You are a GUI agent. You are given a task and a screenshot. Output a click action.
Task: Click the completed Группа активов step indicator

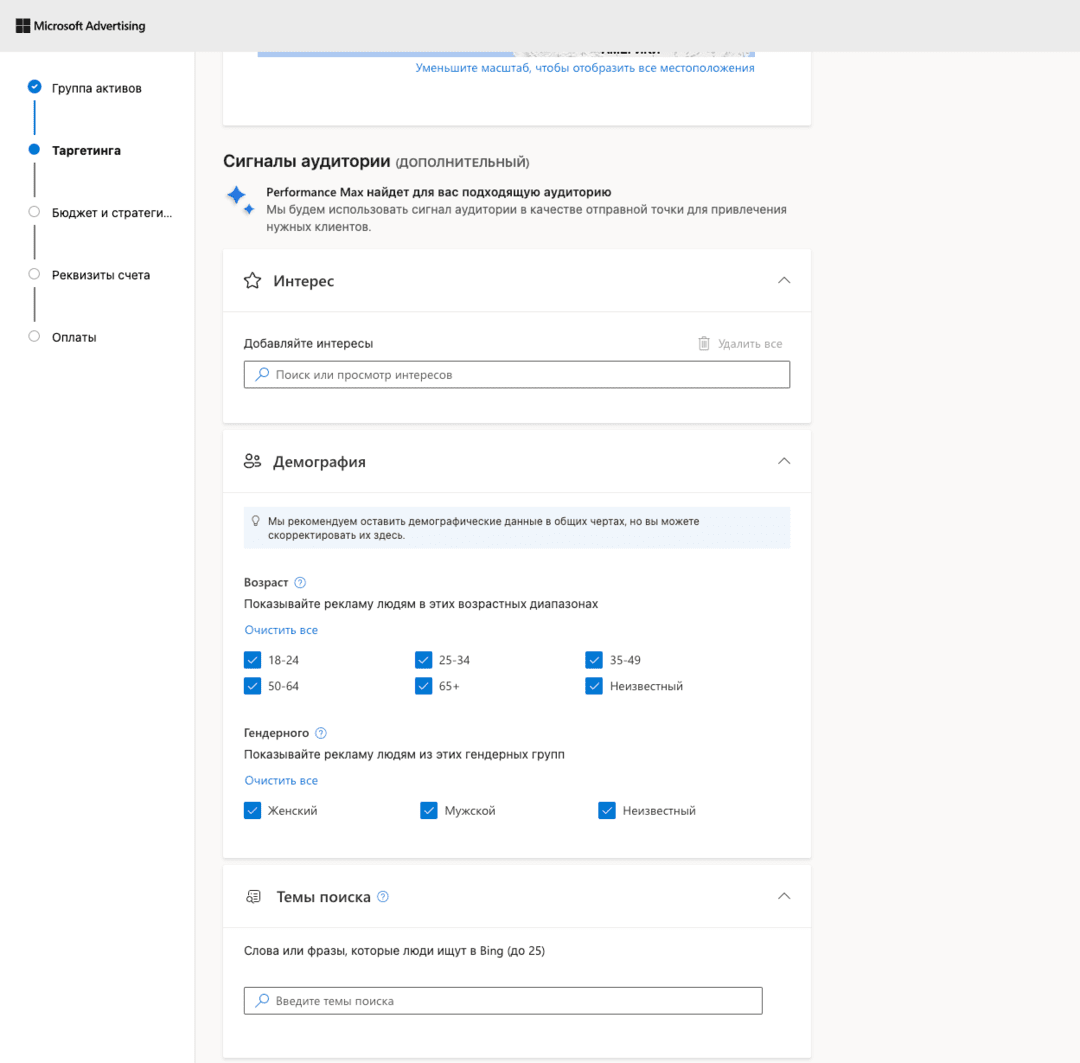(x=36, y=87)
